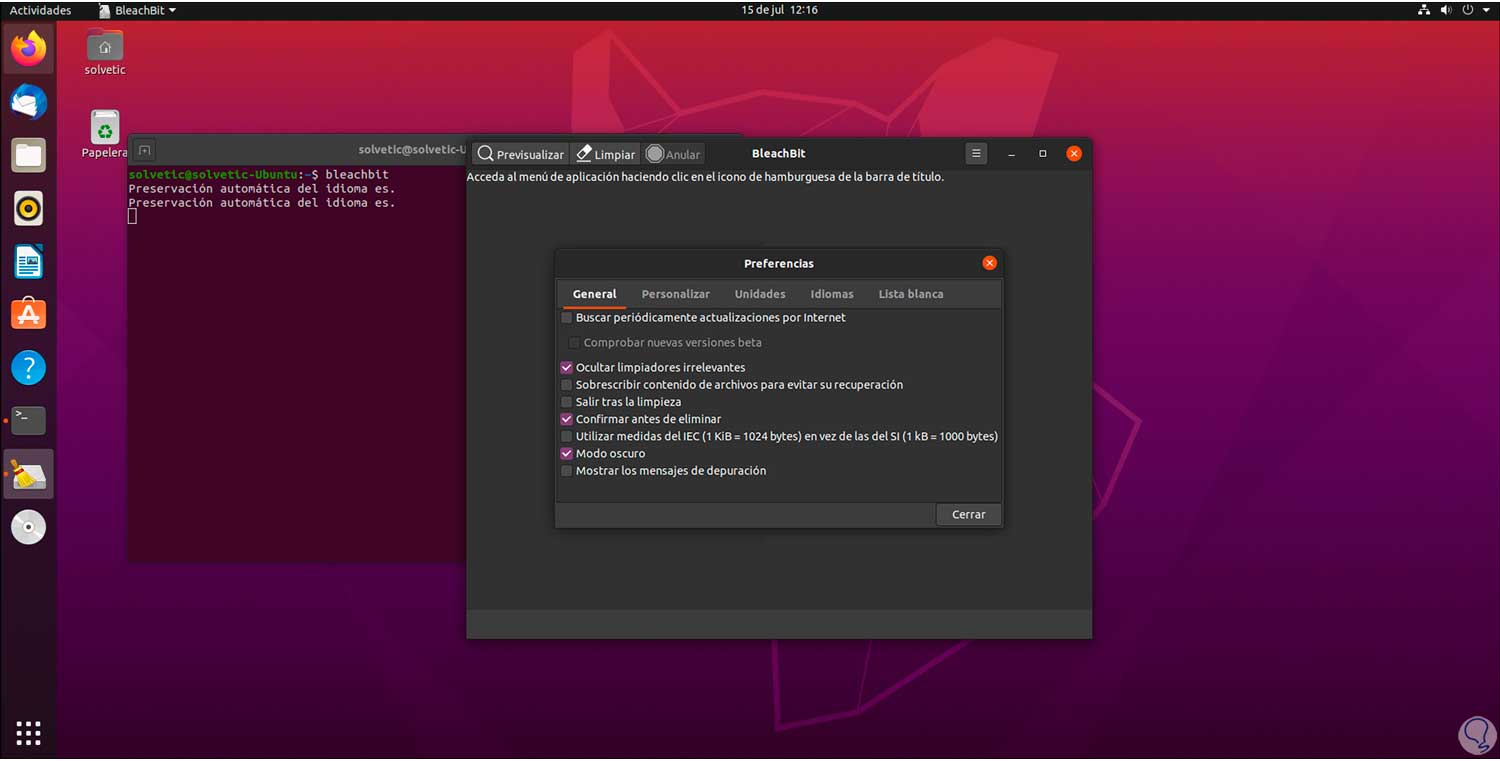
Task: Switch to the Idiomas tab
Action: (832, 294)
